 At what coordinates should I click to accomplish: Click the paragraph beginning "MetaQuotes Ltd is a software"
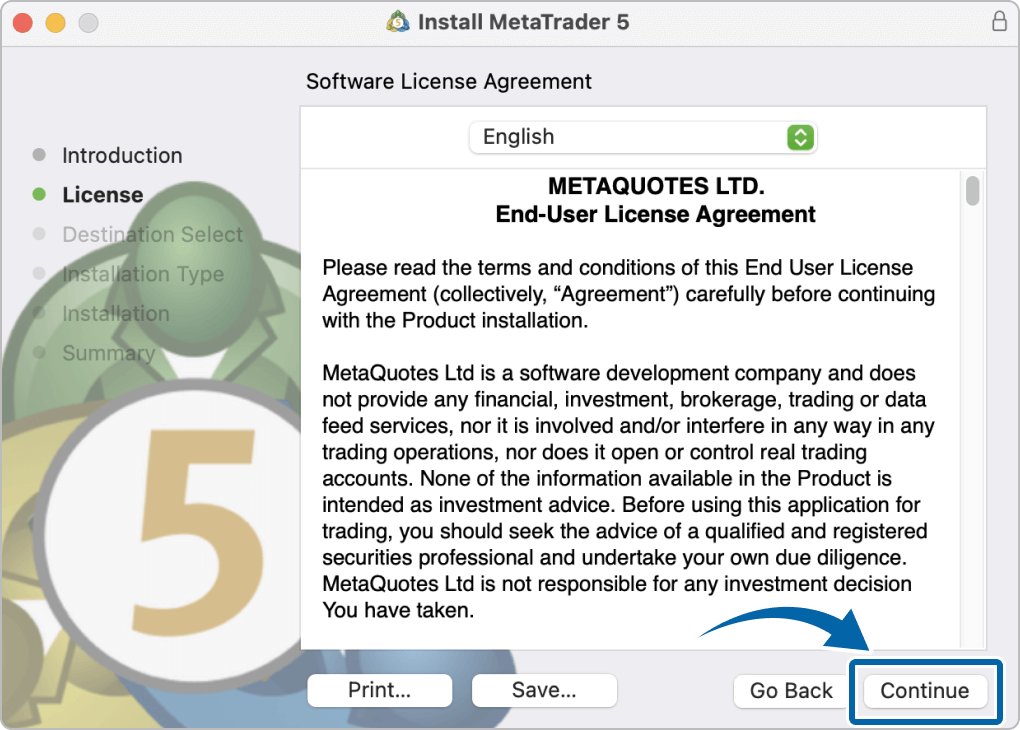coord(628,491)
